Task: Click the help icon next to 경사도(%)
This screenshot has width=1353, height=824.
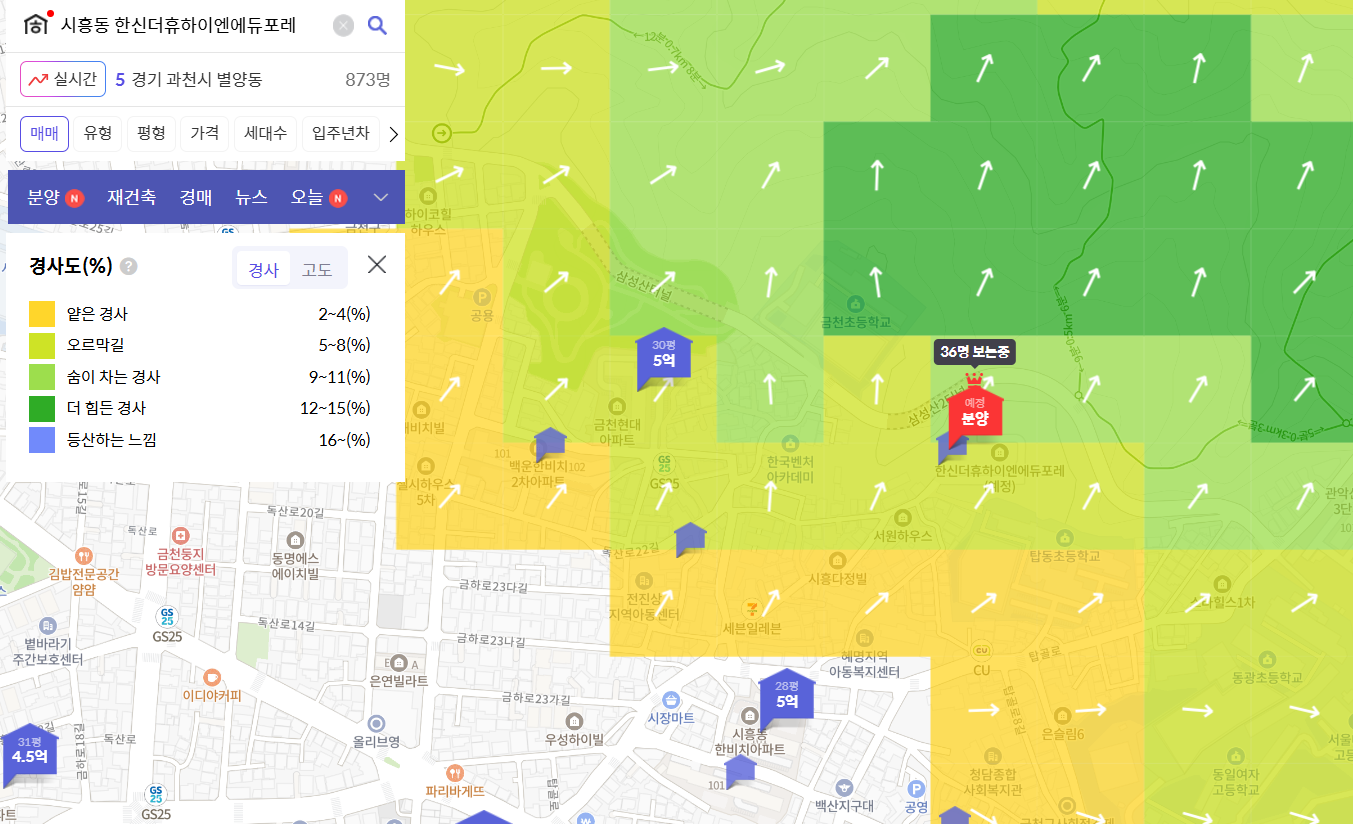Action: [x=129, y=267]
